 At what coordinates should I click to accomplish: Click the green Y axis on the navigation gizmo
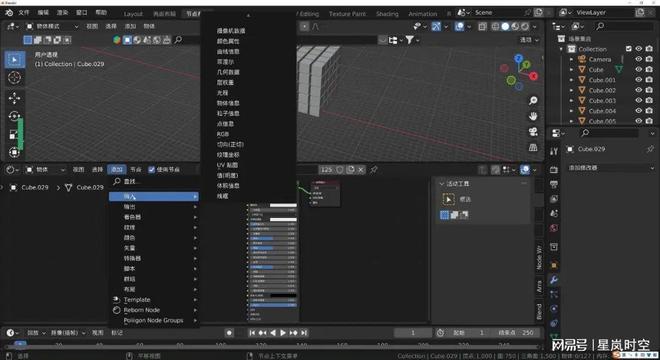tap(526, 65)
